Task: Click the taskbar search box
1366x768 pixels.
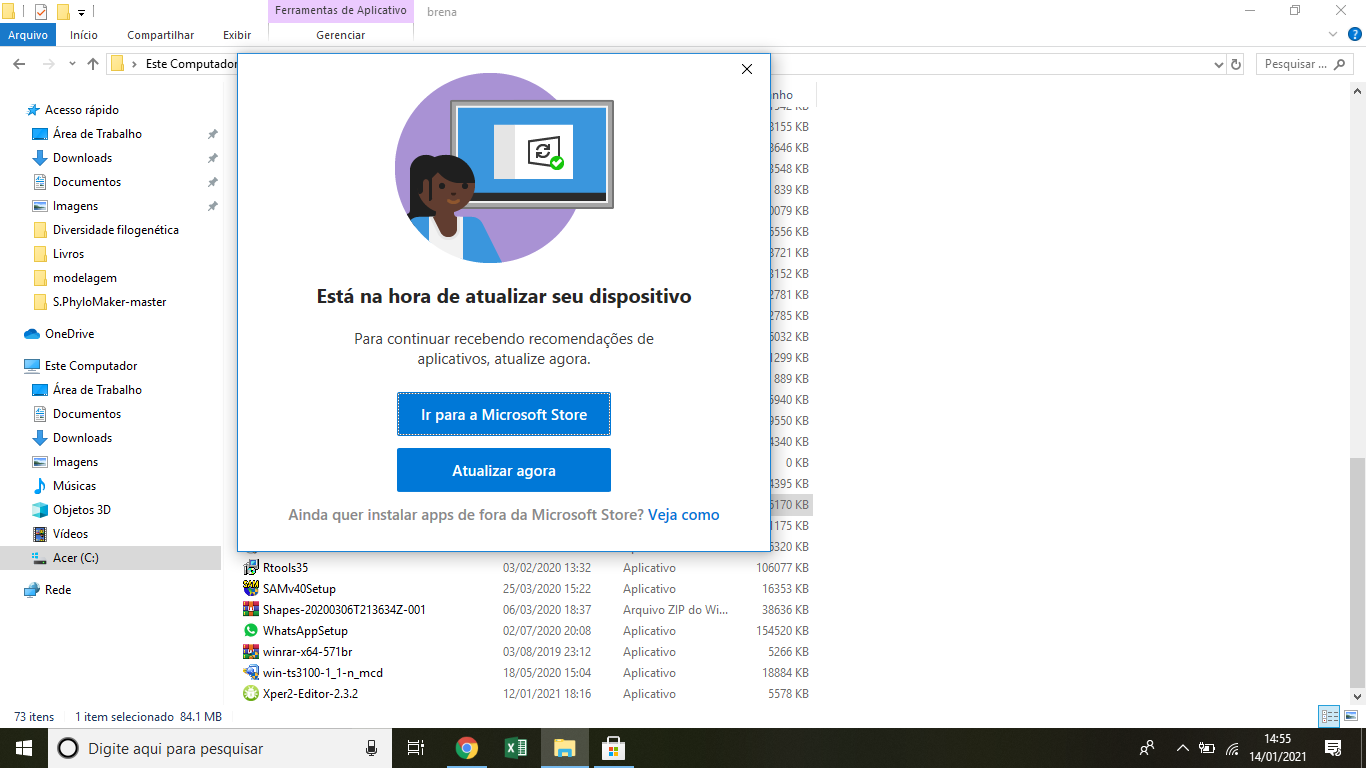Action: pyautogui.click(x=220, y=748)
